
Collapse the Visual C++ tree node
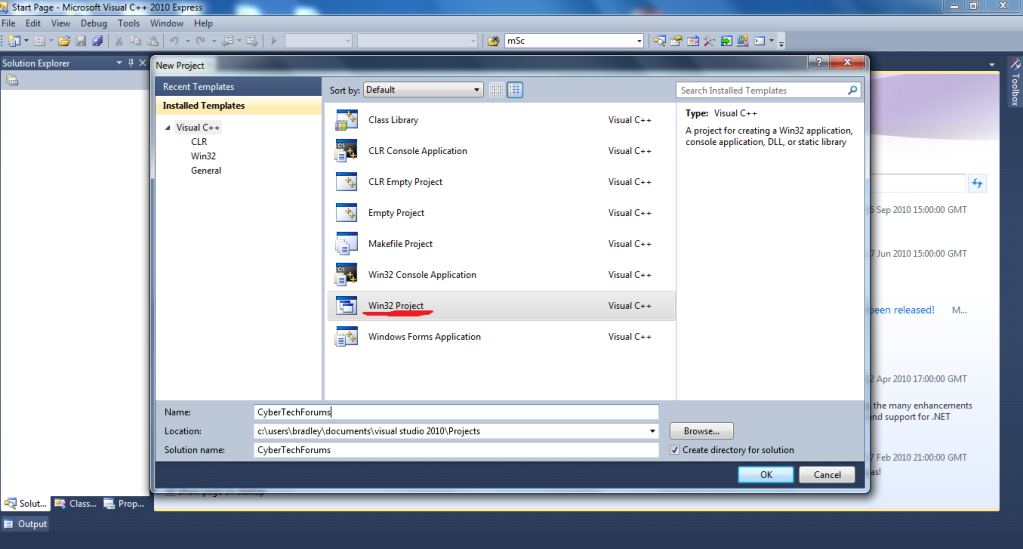(x=168, y=128)
